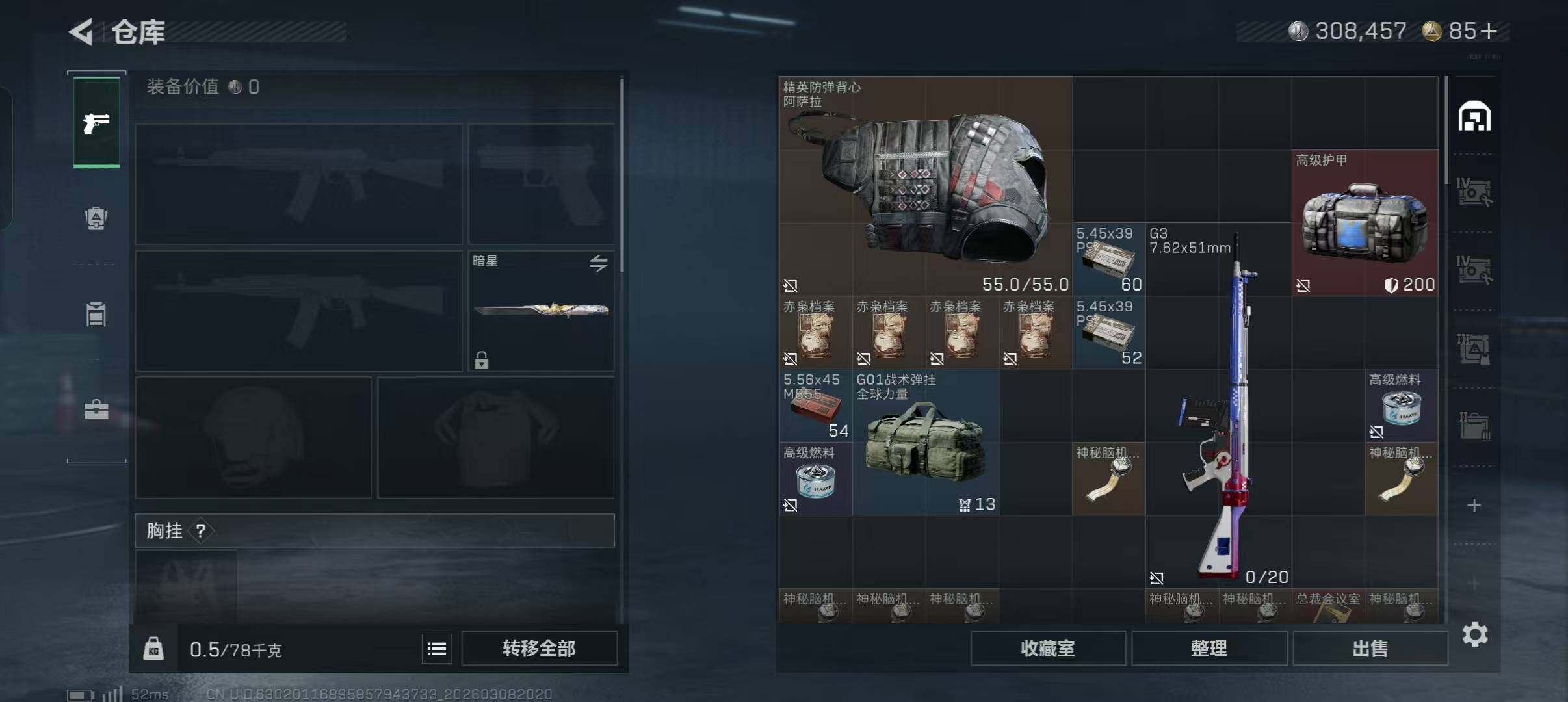Click the 出售 sell button

pyautogui.click(x=1370, y=648)
